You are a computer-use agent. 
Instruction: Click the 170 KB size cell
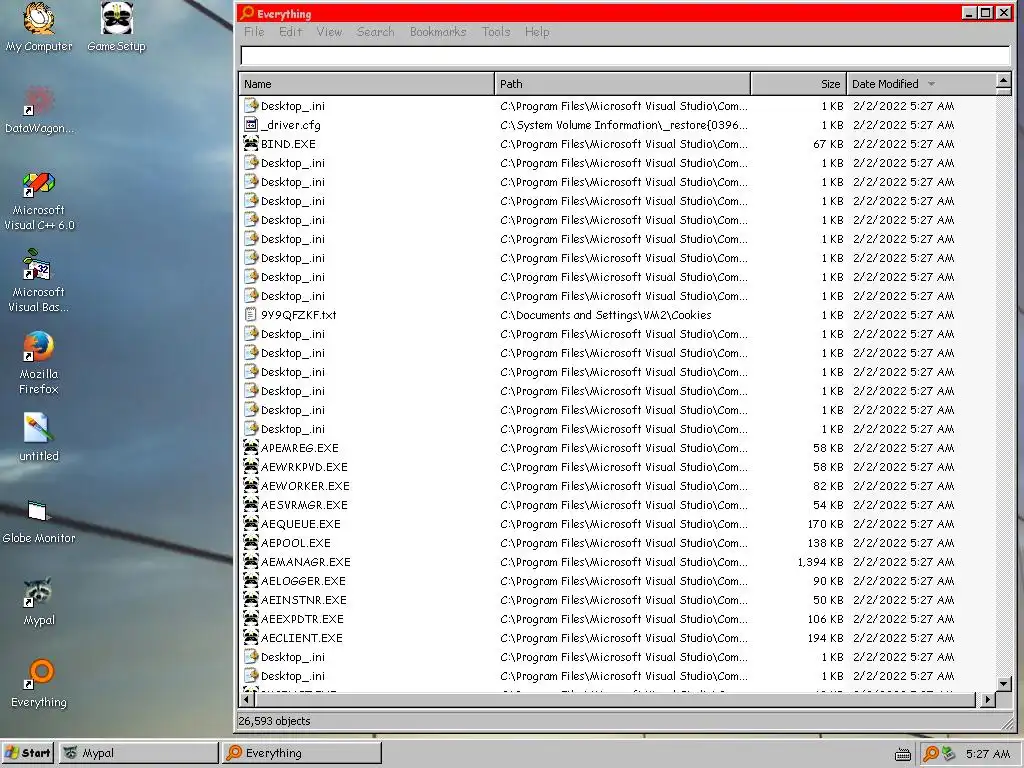825,524
